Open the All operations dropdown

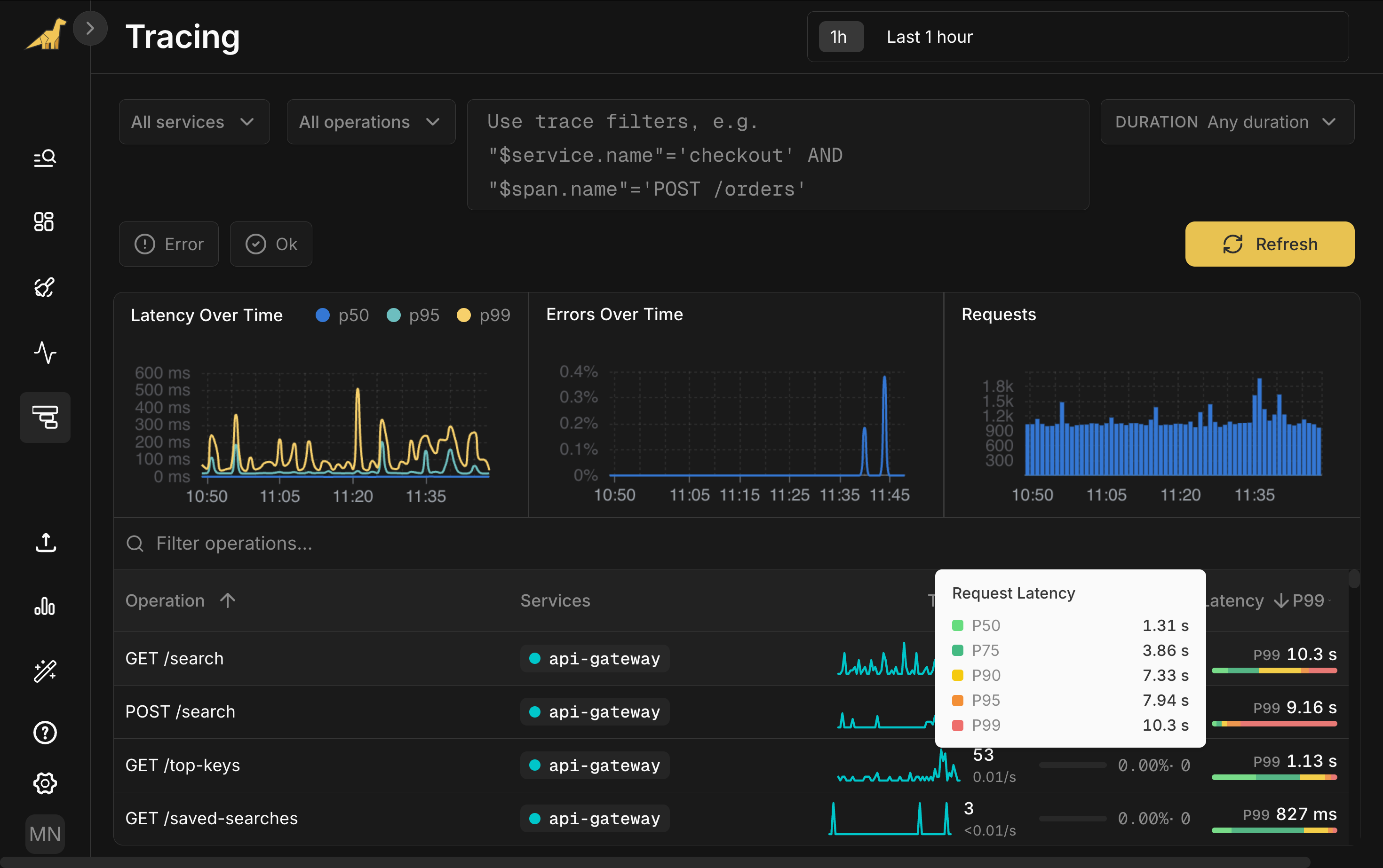coord(371,122)
